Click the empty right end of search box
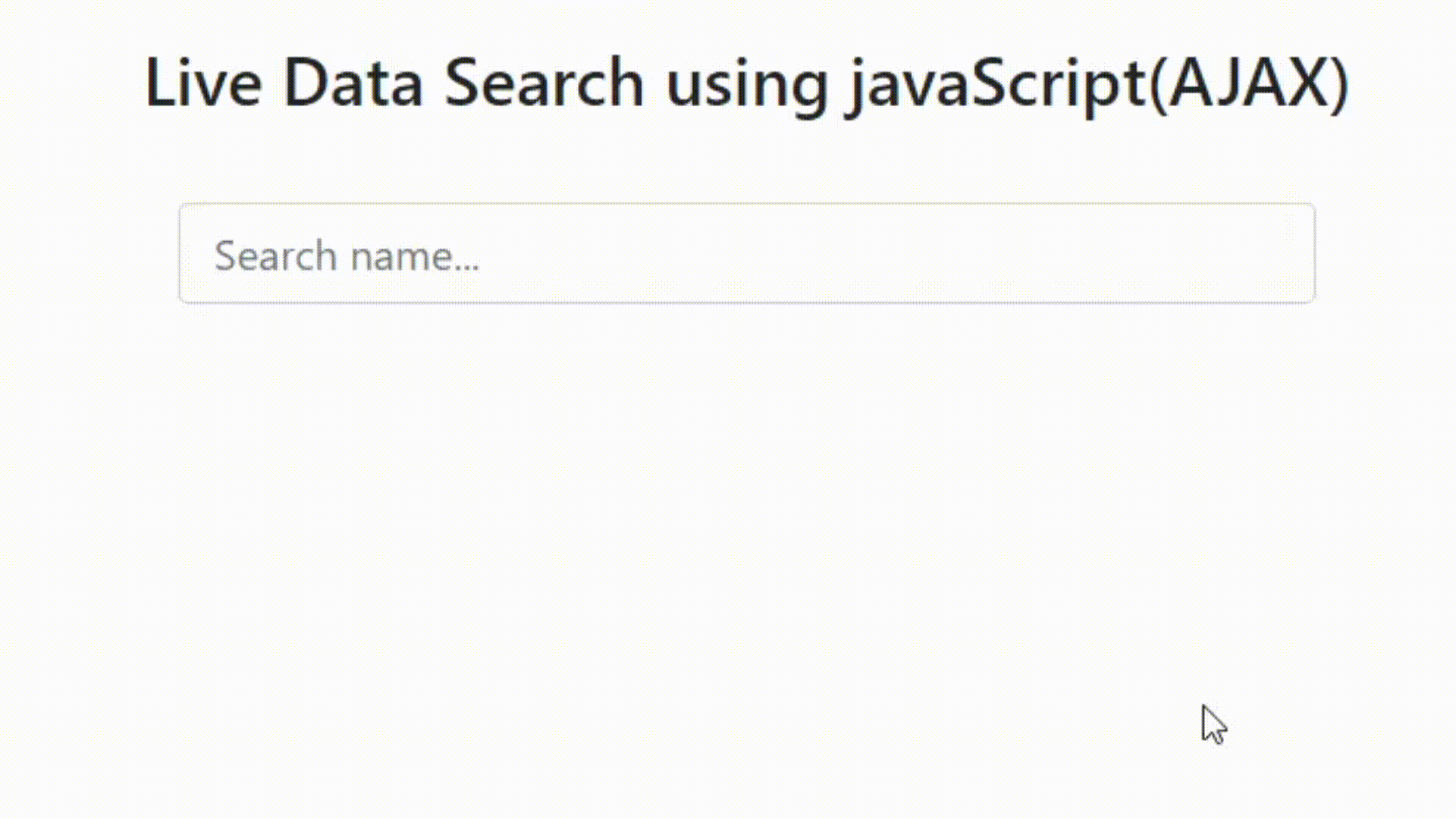The width and height of the screenshot is (1456, 819). (x=1213, y=253)
